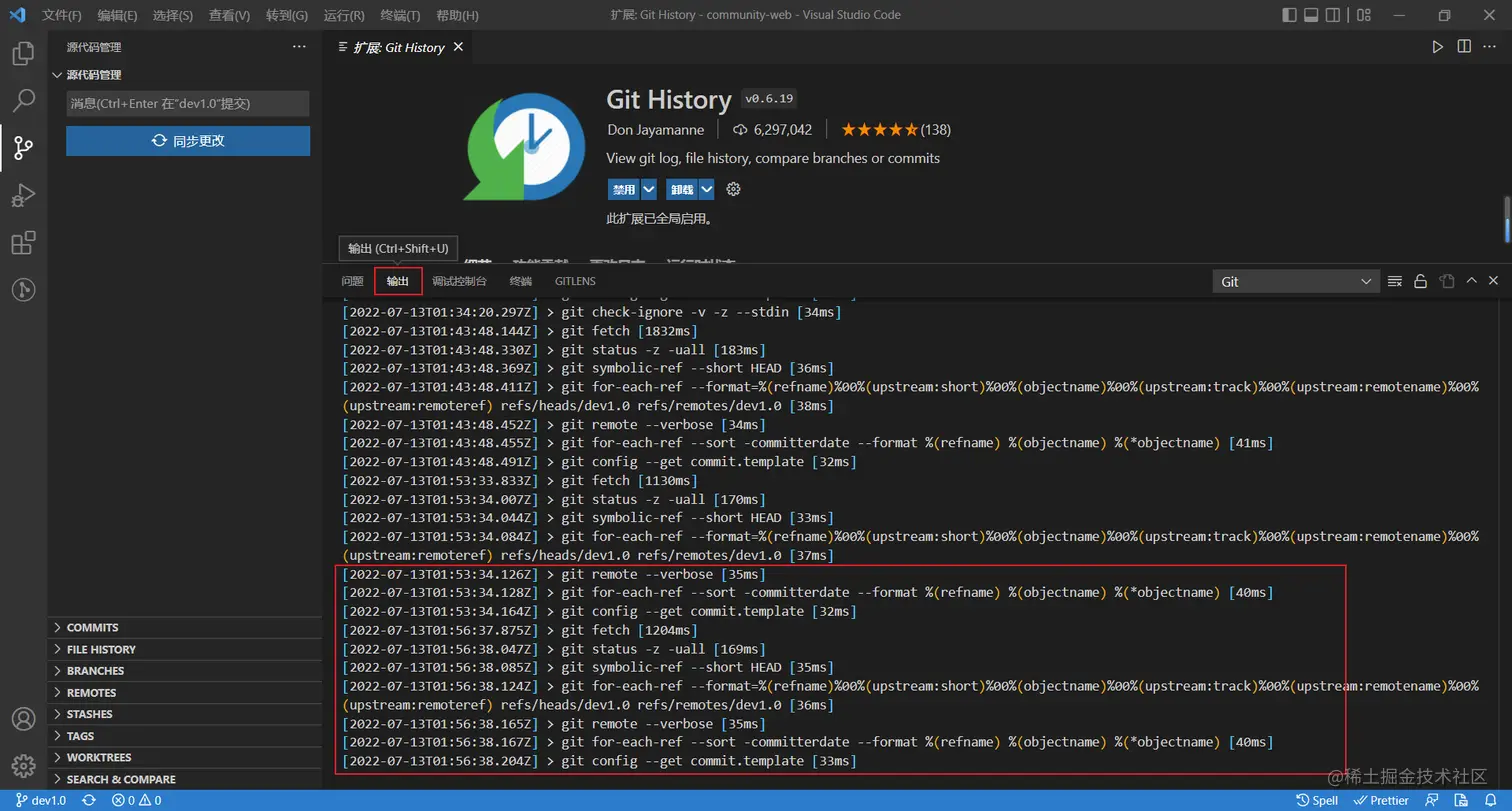Screen dimensions: 1512x811
Task: Open the Manage gear in activity bar
Action: coord(23,765)
